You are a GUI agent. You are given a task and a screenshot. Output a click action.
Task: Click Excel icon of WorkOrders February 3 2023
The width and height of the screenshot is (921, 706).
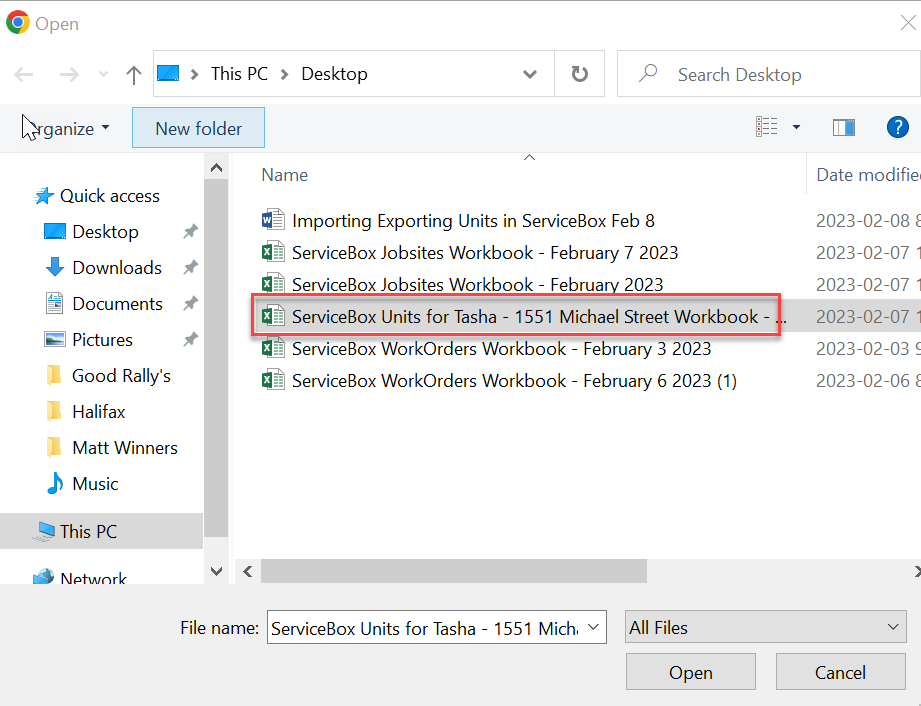[273, 348]
